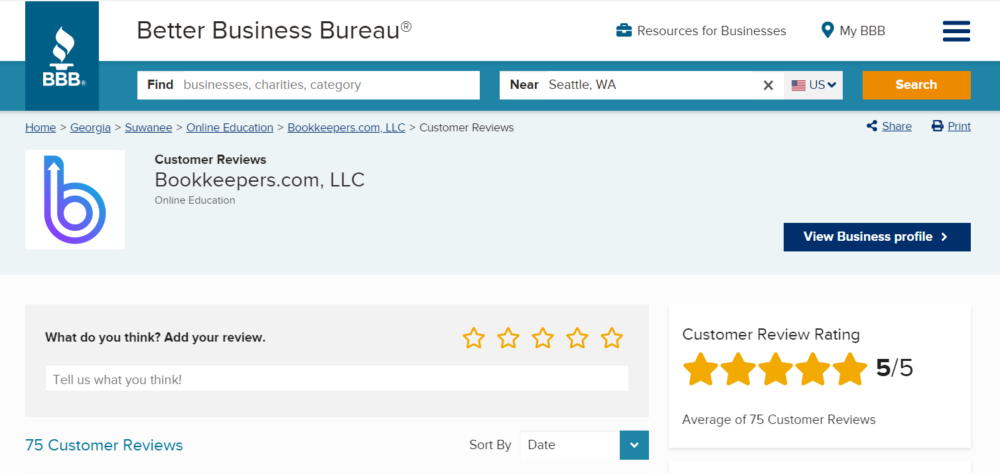The width and height of the screenshot is (1000, 473).
Task: Click the briefcase icon beside Resources for Businesses
Action: [624, 31]
